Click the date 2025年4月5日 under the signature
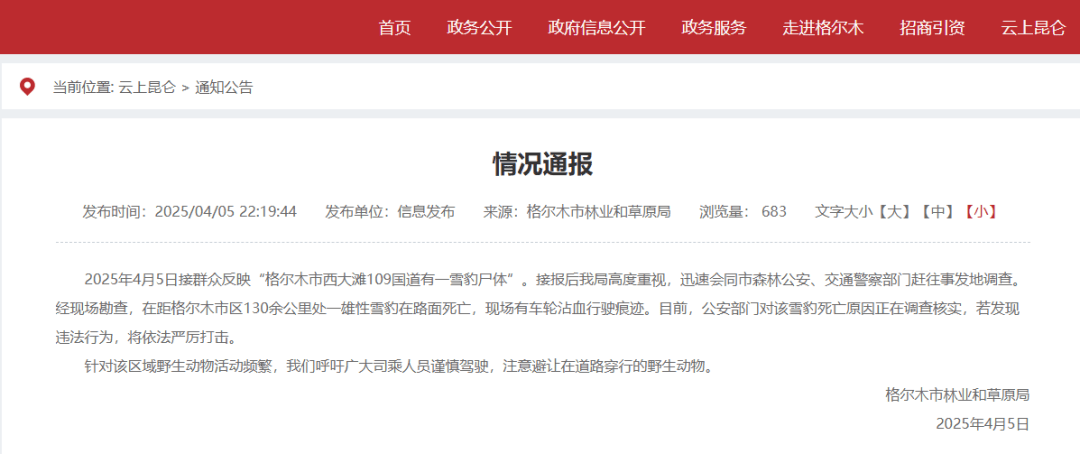This screenshot has height=454, width=1080. pos(982,423)
